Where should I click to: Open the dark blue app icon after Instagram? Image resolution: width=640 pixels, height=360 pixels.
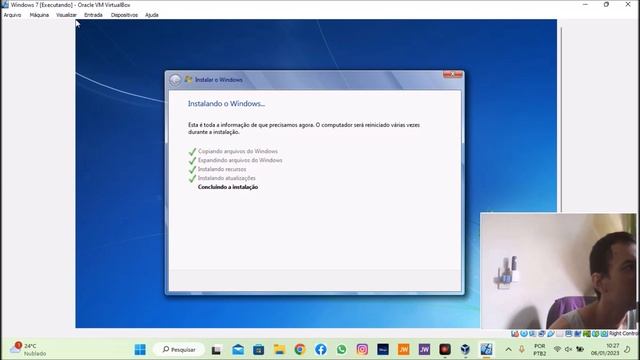click(x=383, y=350)
